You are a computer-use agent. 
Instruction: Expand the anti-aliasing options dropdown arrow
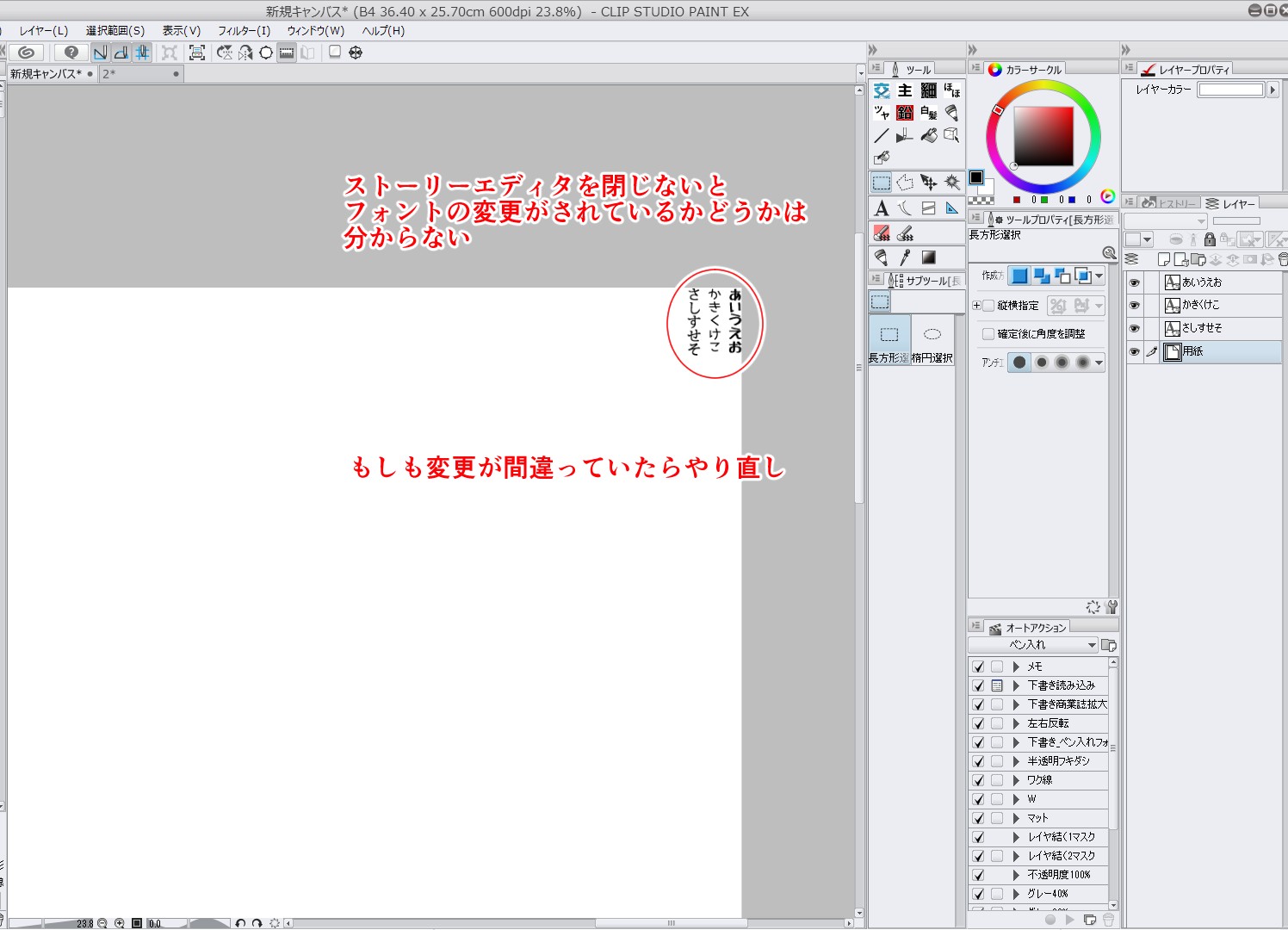click(x=1099, y=363)
